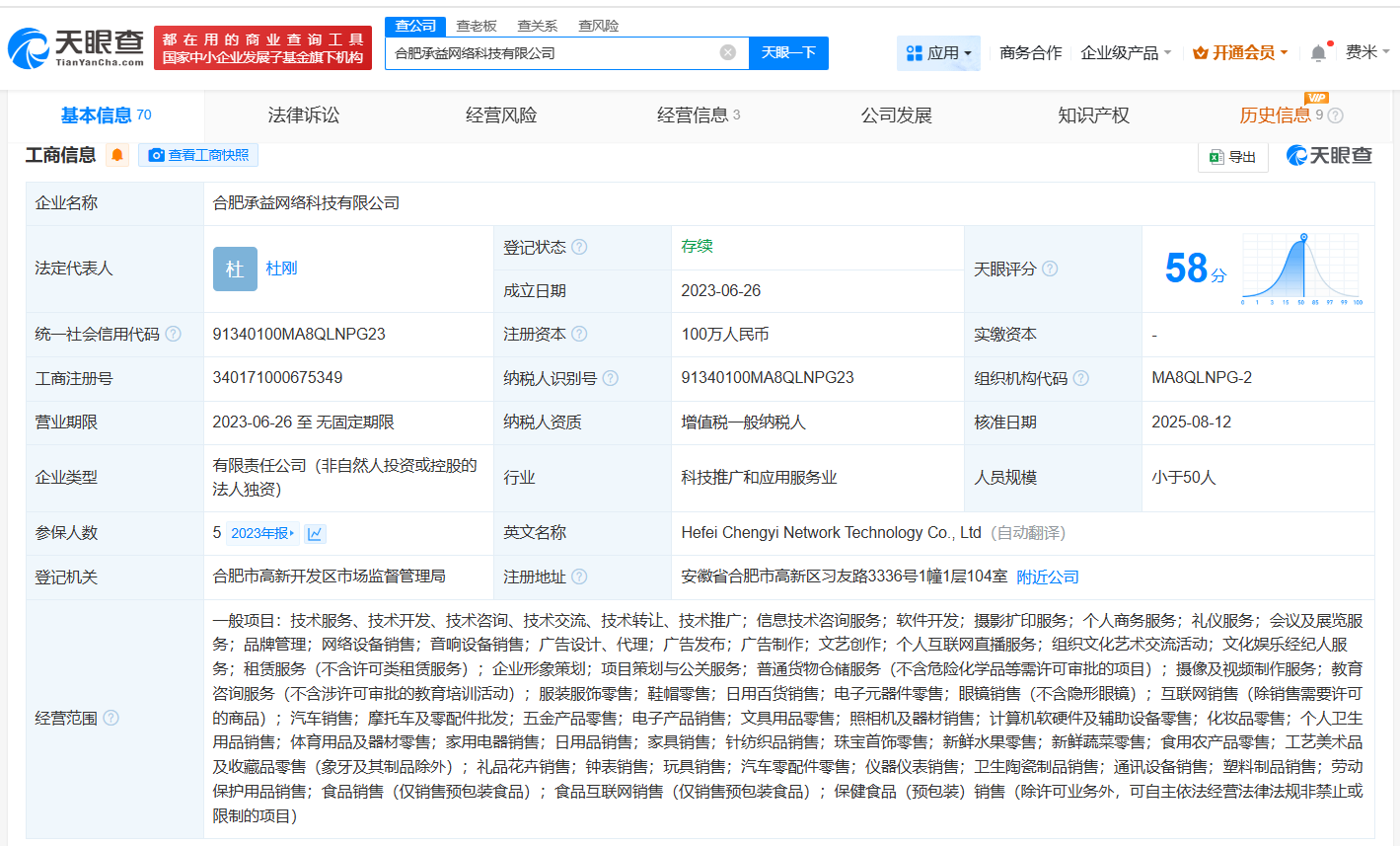
Task: Open the 费米 user menu
Action: click(1367, 52)
